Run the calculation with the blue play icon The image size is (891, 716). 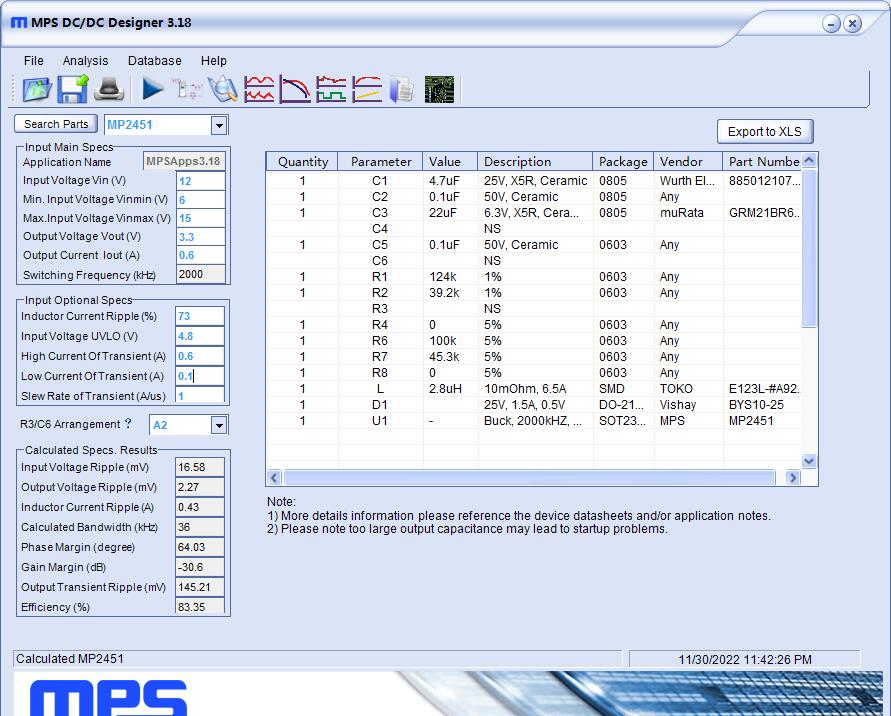(152, 89)
